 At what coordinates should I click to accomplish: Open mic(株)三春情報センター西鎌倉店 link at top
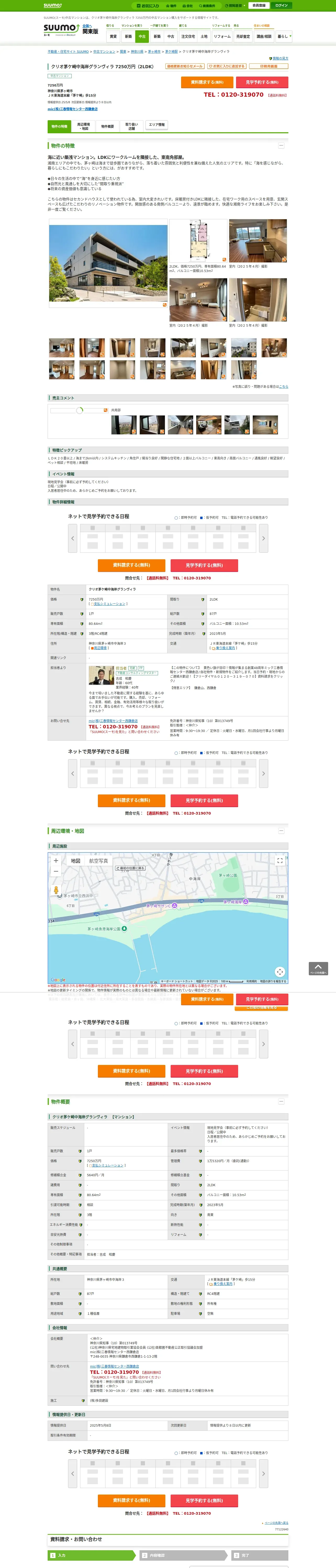point(72,109)
